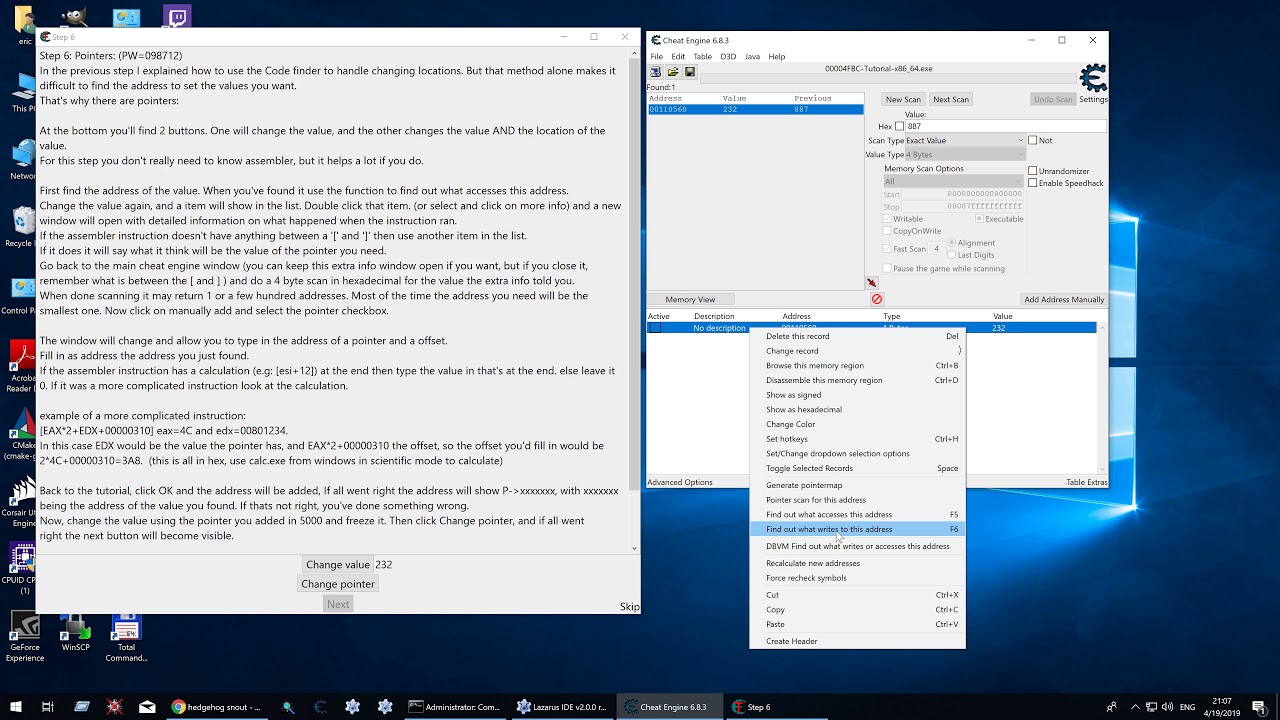Screen dimensions: 1280x720
Task: Open Windows Start menu
Action: [x=15, y=707]
